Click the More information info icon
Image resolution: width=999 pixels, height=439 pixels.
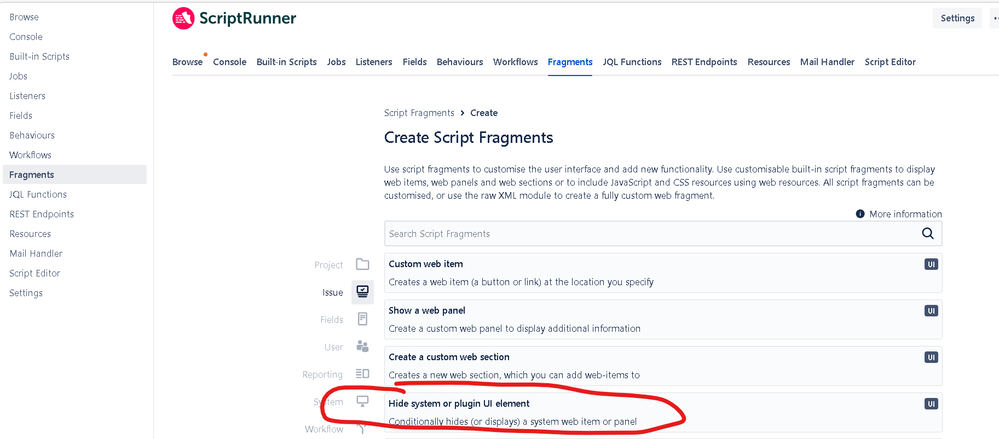click(860, 214)
